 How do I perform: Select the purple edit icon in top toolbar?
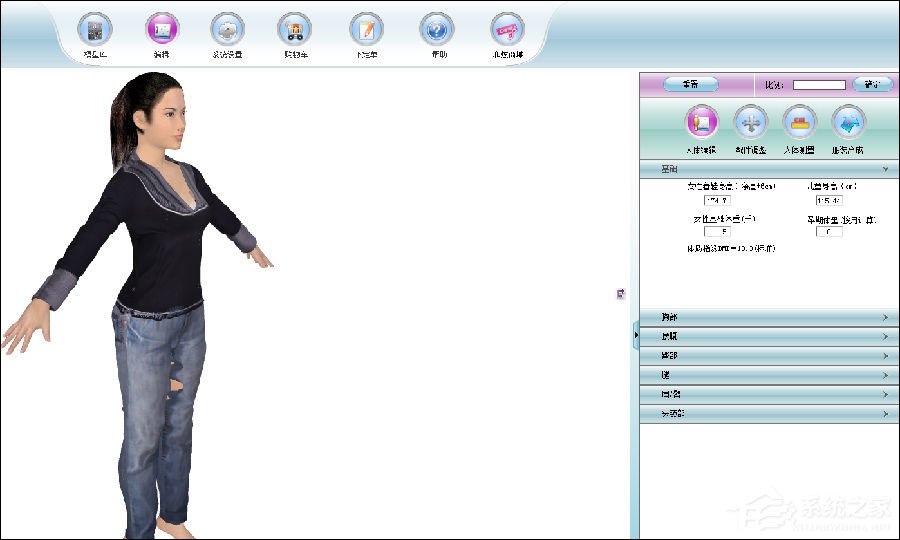(162, 29)
